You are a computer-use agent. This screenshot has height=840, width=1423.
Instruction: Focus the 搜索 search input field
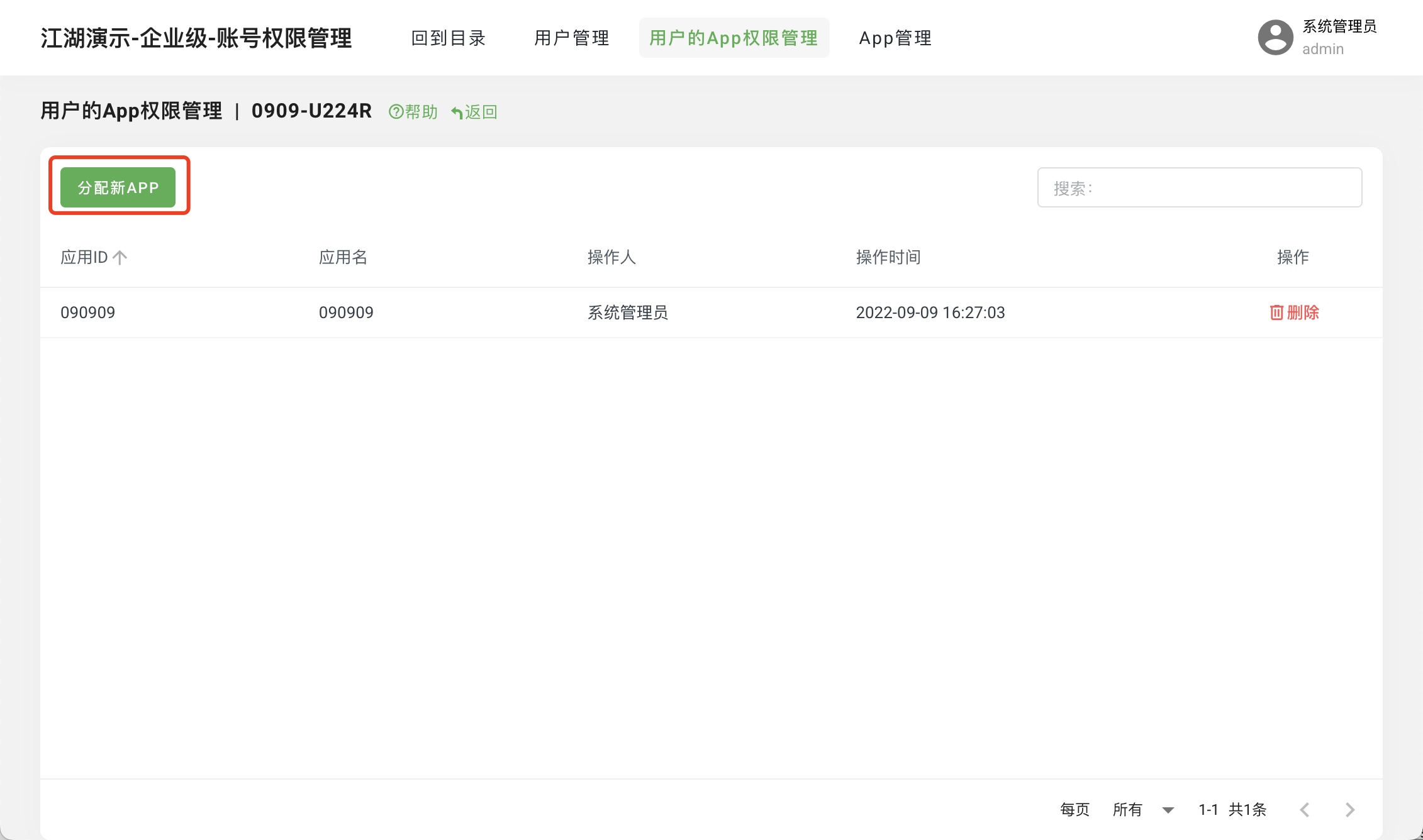coord(1199,187)
